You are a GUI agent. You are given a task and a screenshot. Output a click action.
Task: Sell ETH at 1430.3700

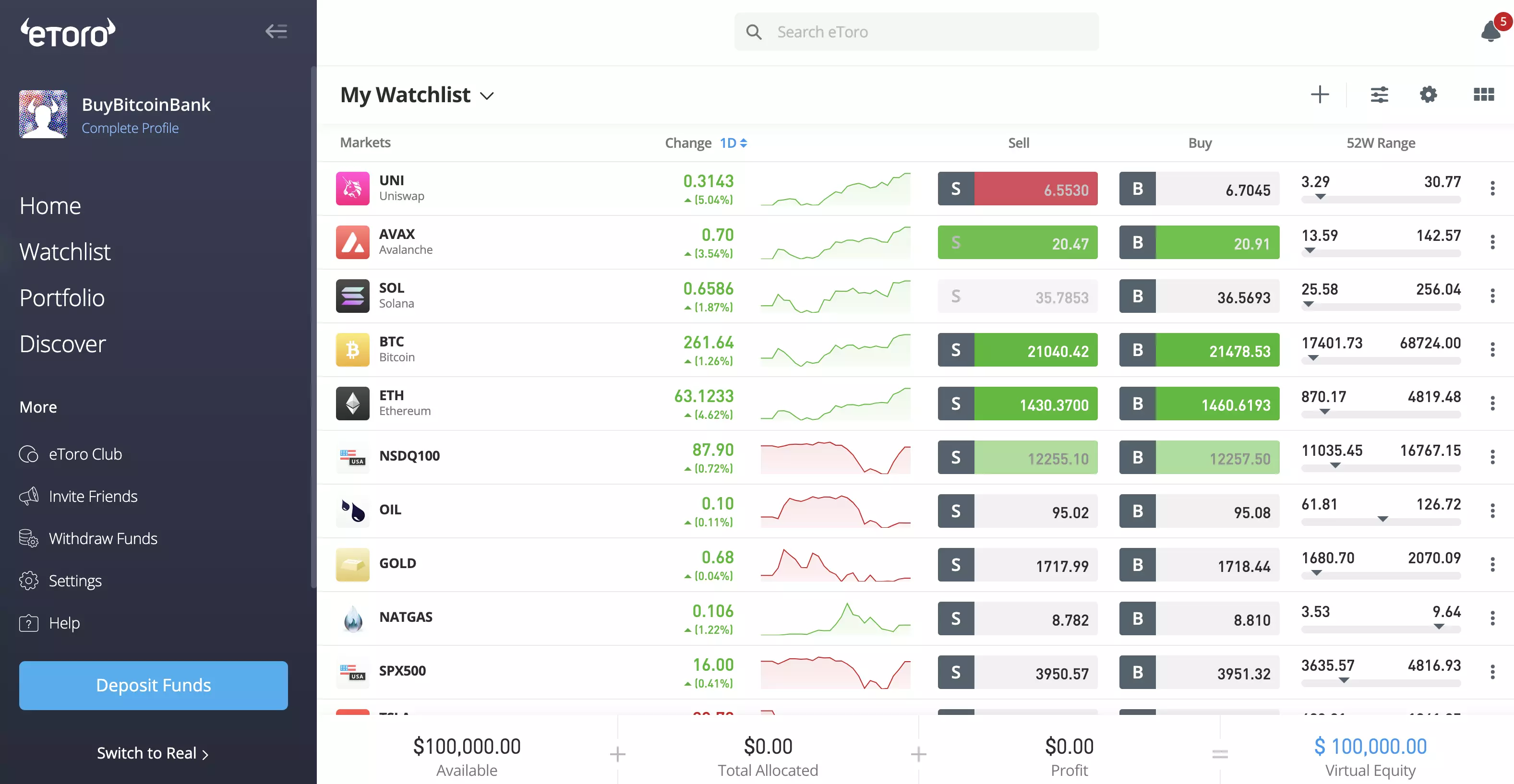tap(1017, 404)
